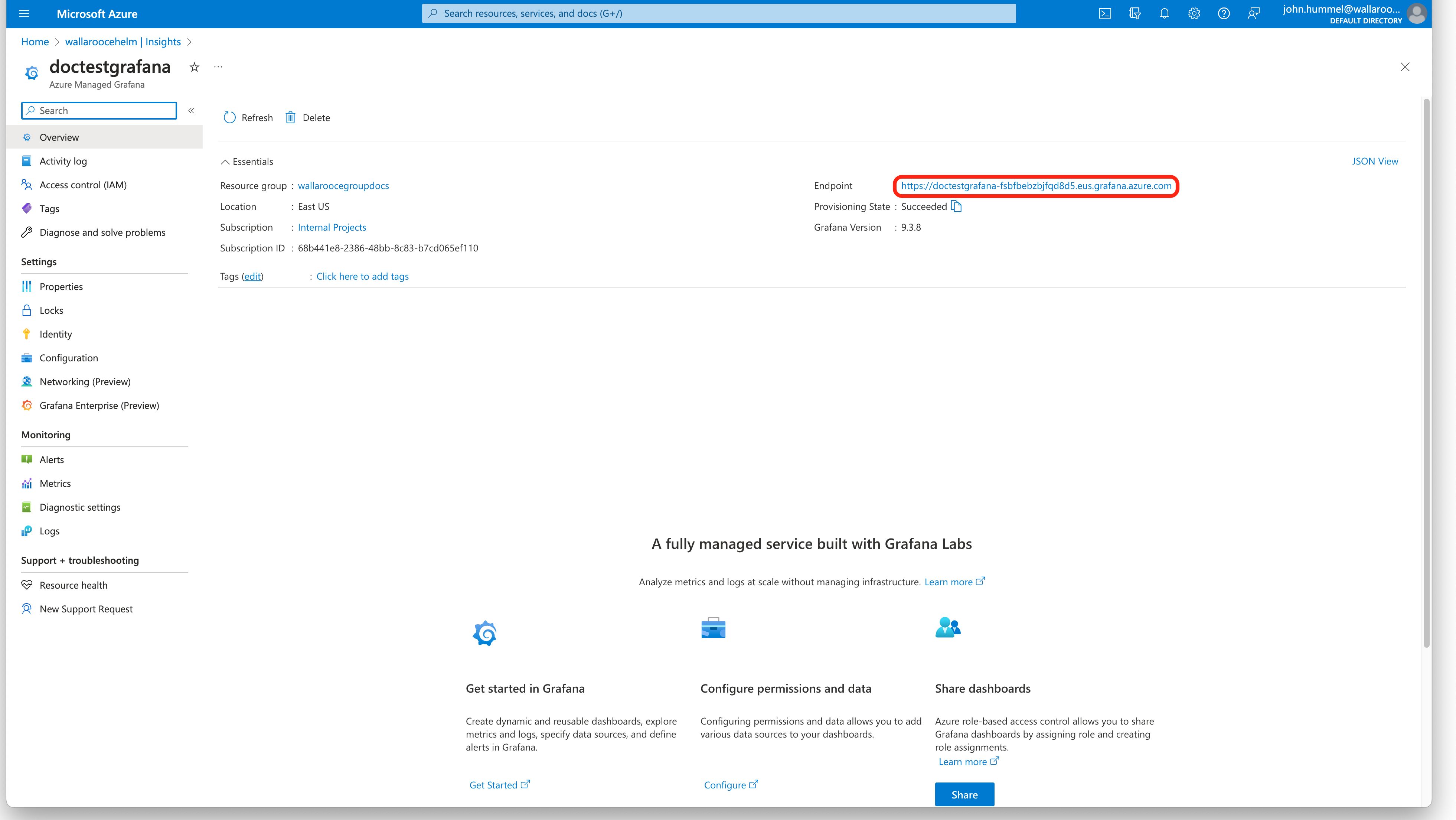Image resolution: width=1456 pixels, height=820 pixels.
Task: Favorite doctestgrafana with the star icon
Action: [x=195, y=67]
